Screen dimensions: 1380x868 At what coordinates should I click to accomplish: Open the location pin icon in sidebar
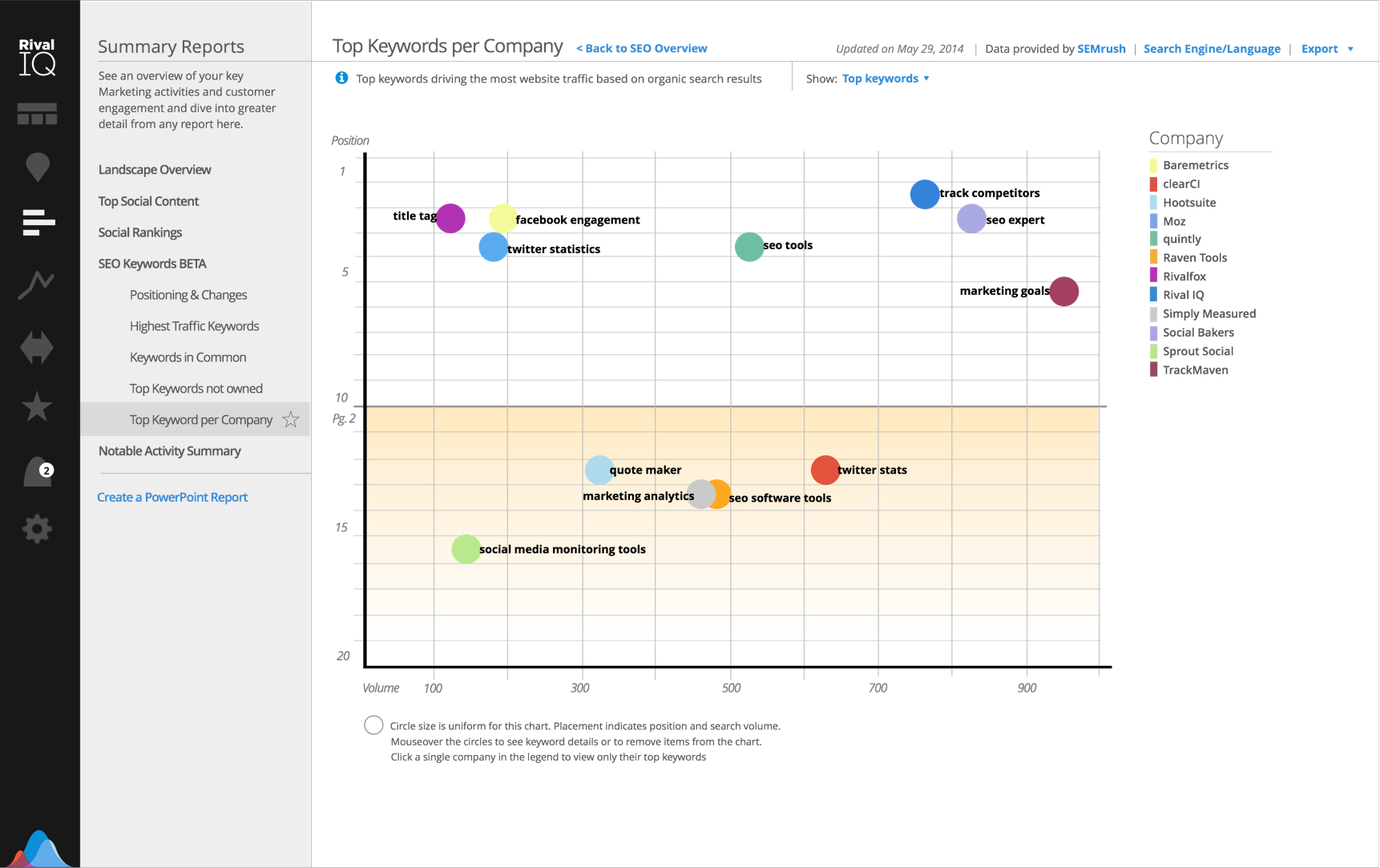[38, 167]
